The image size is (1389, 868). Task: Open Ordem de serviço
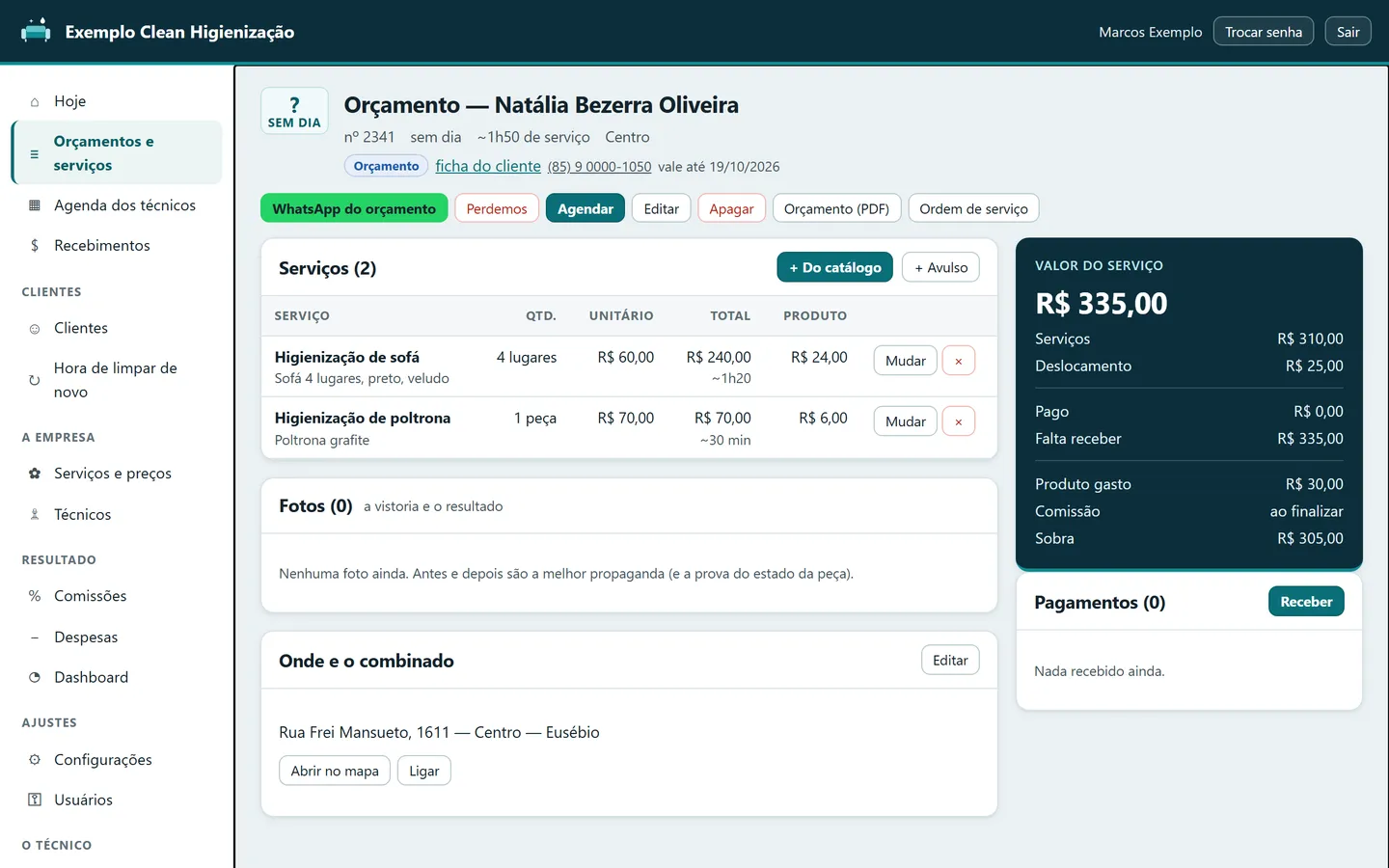coord(973,208)
